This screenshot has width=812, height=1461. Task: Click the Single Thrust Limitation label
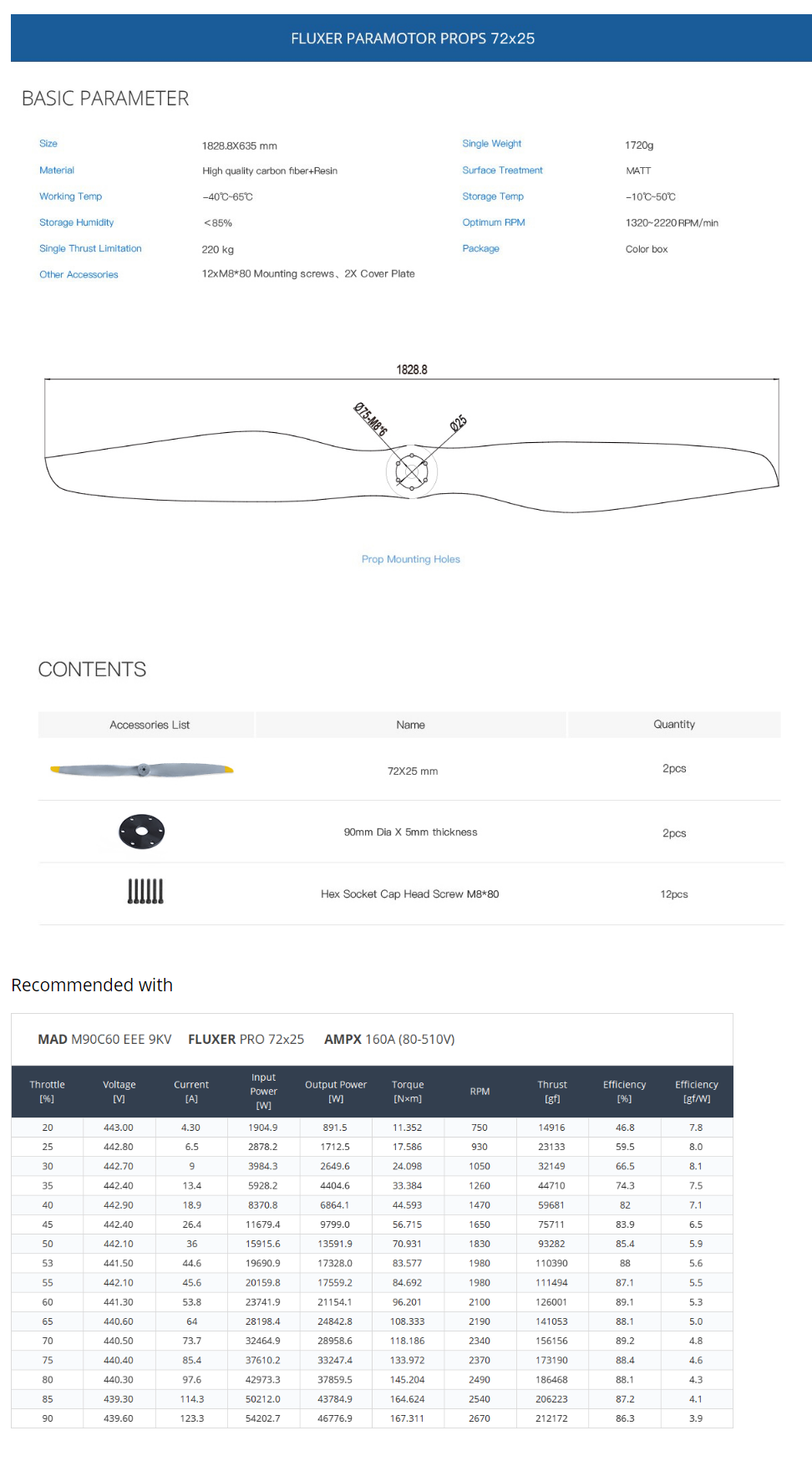click(90, 248)
